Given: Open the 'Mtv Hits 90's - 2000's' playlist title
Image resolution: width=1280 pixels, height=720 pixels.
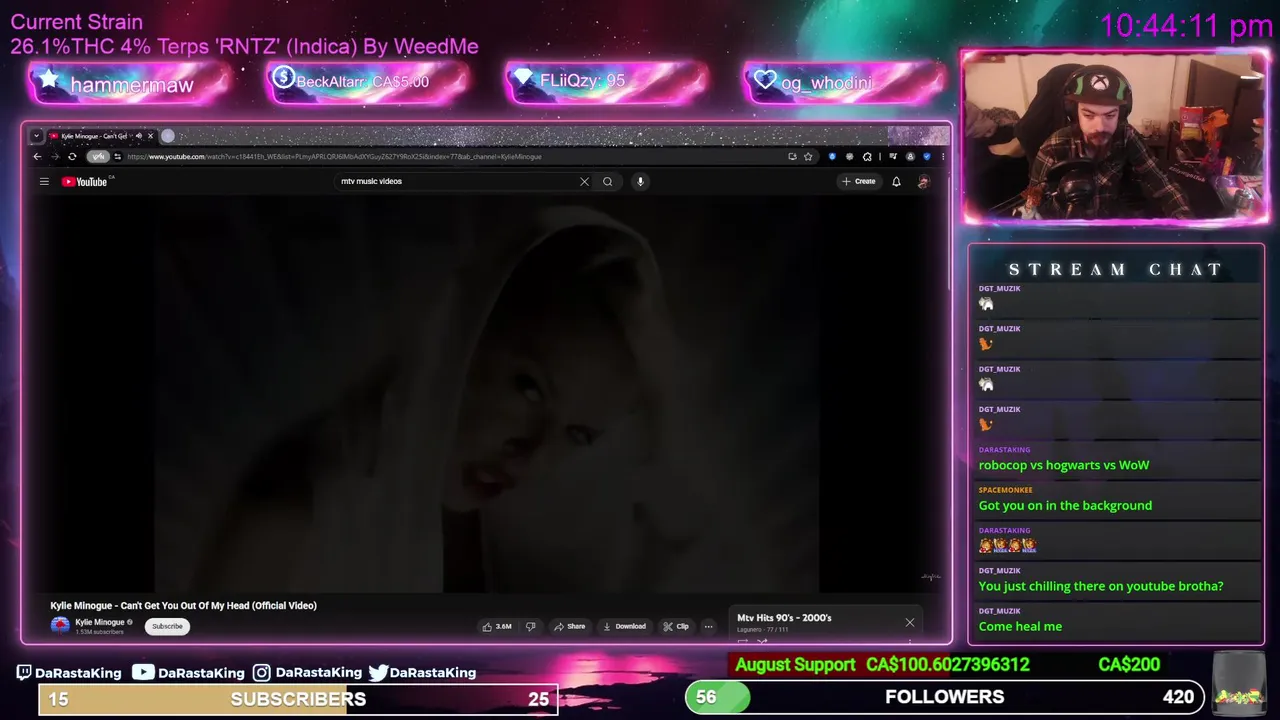Looking at the screenshot, I should click(784, 618).
